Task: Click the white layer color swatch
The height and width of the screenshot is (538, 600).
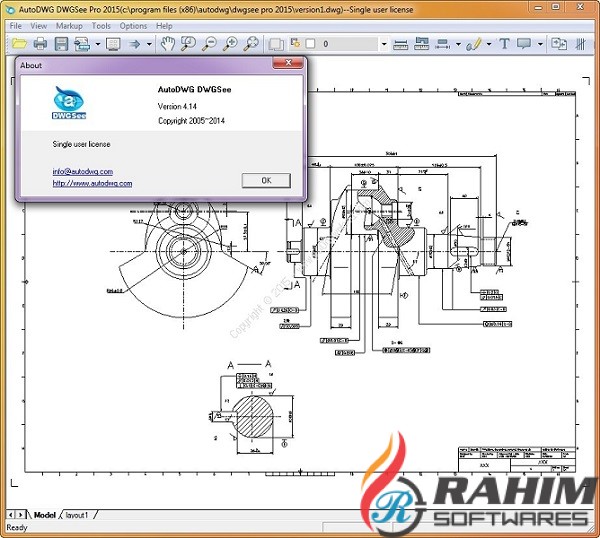Action: (x=311, y=44)
